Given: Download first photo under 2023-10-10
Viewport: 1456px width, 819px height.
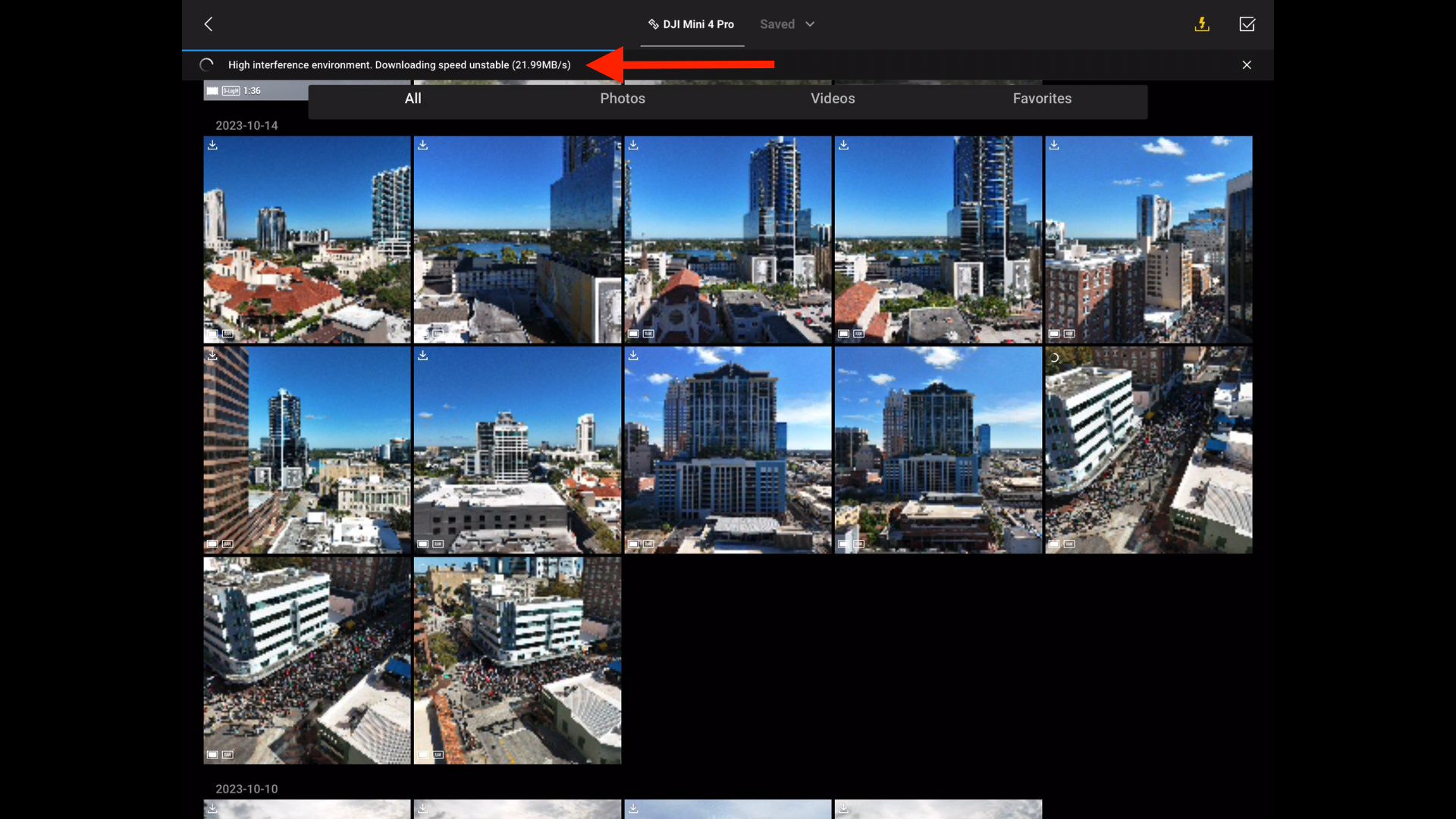Looking at the screenshot, I should coord(212,808).
